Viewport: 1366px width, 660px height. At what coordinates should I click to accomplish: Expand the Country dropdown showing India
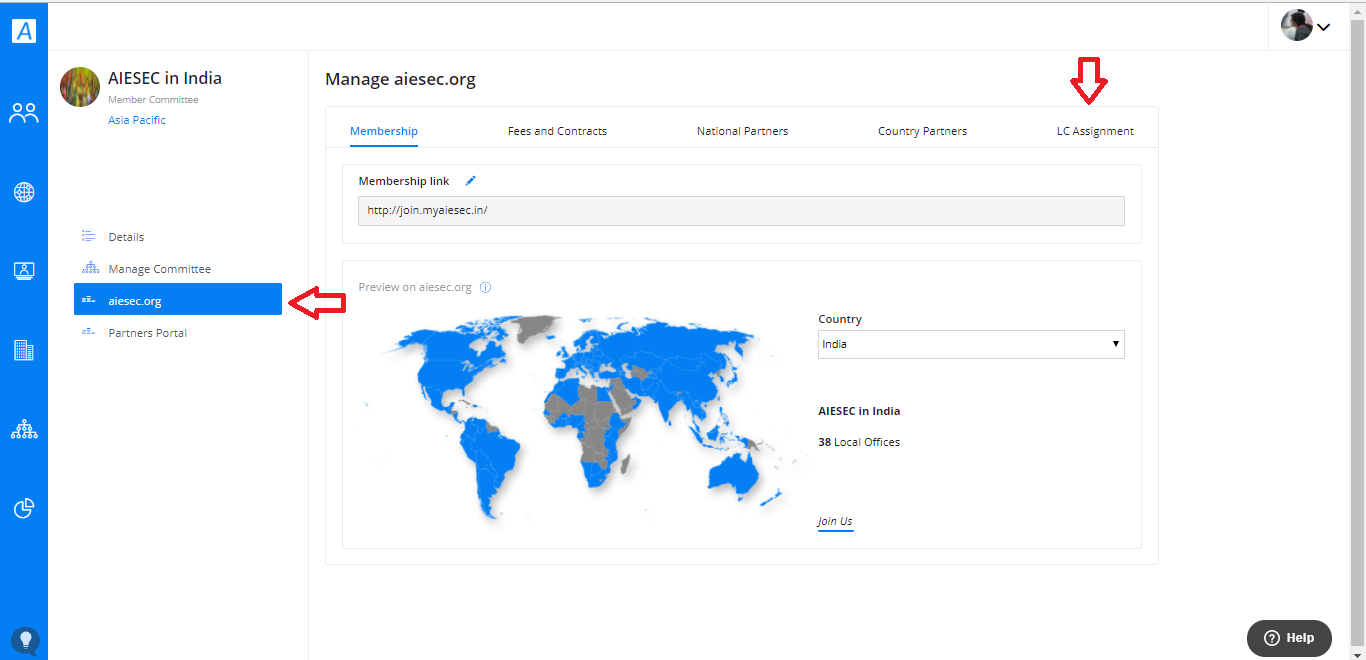pos(971,344)
